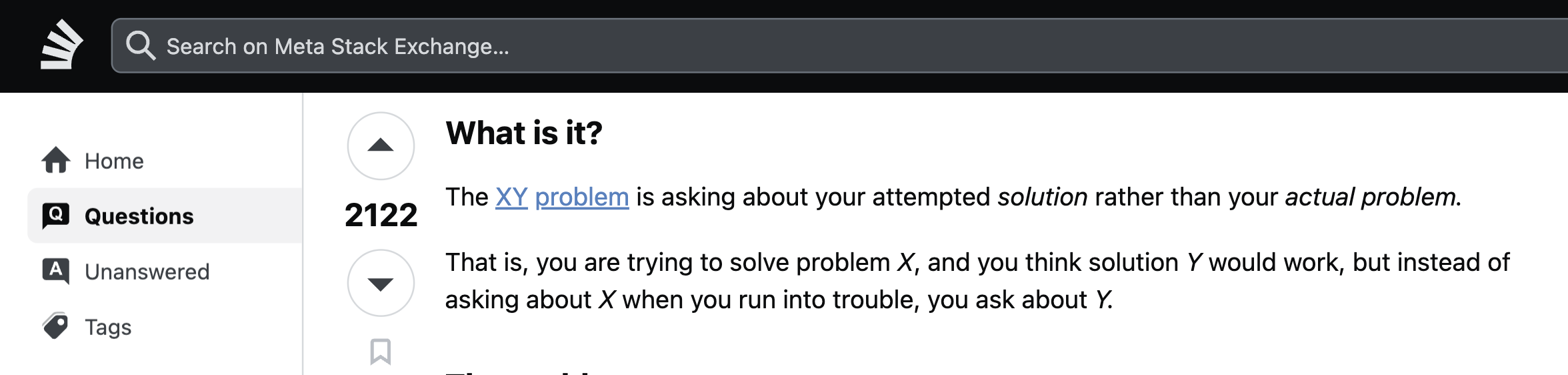Viewport: 1568px width, 375px height.
Task: Follow the "problem" hyperlink
Action: click(x=581, y=197)
